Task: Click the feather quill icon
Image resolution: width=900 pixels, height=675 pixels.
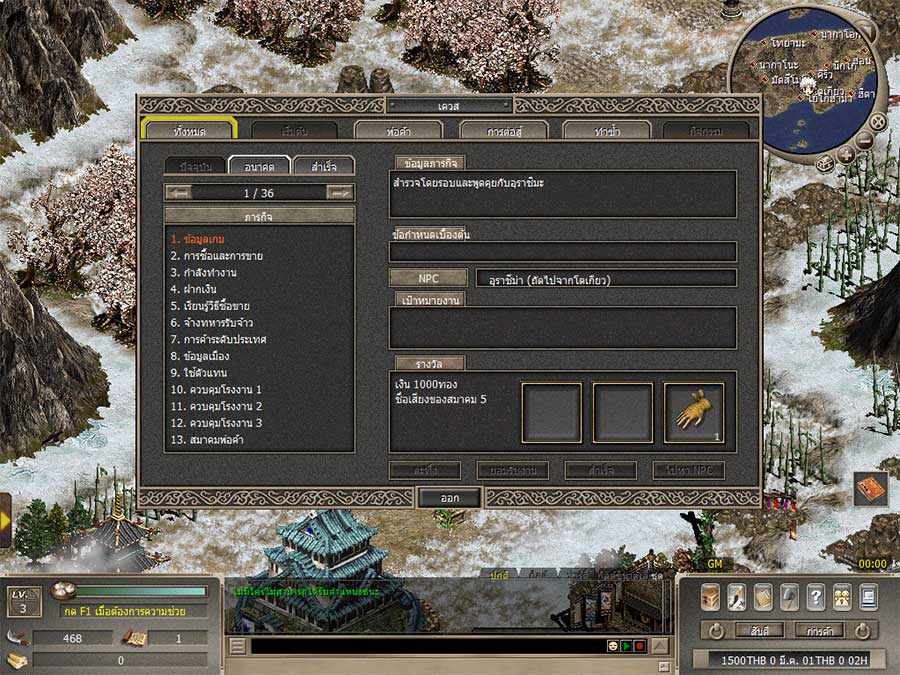Action: [737, 597]
